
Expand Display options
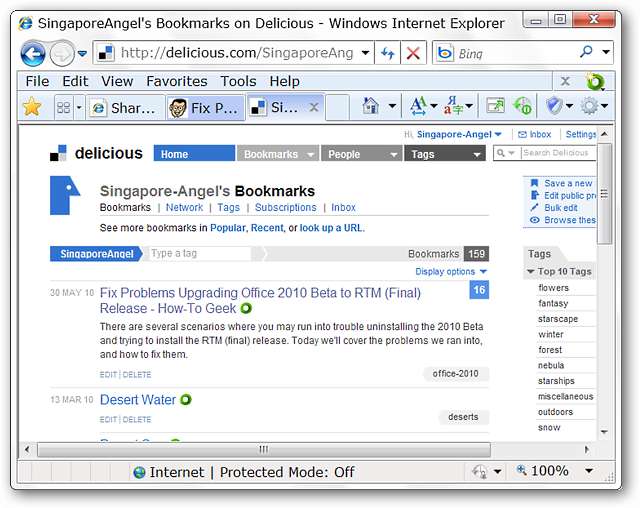pos(451,272)
